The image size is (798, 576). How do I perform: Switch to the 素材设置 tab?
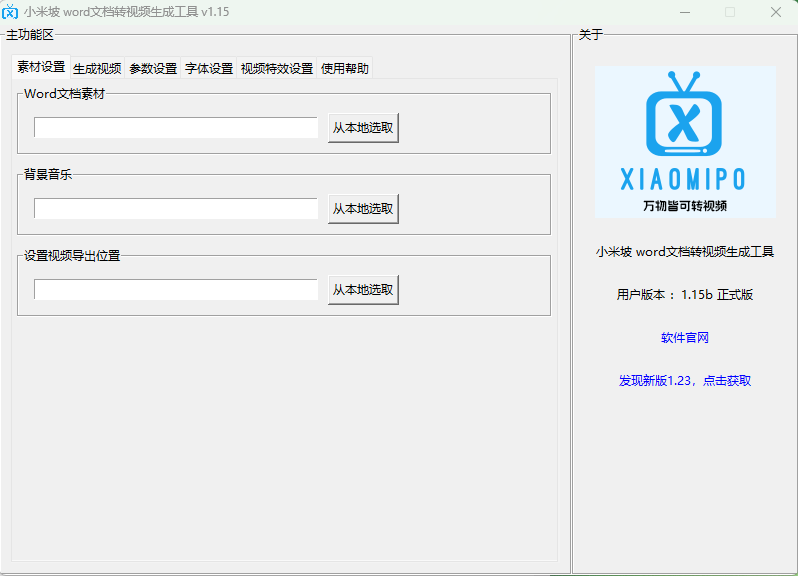point(41,68)
